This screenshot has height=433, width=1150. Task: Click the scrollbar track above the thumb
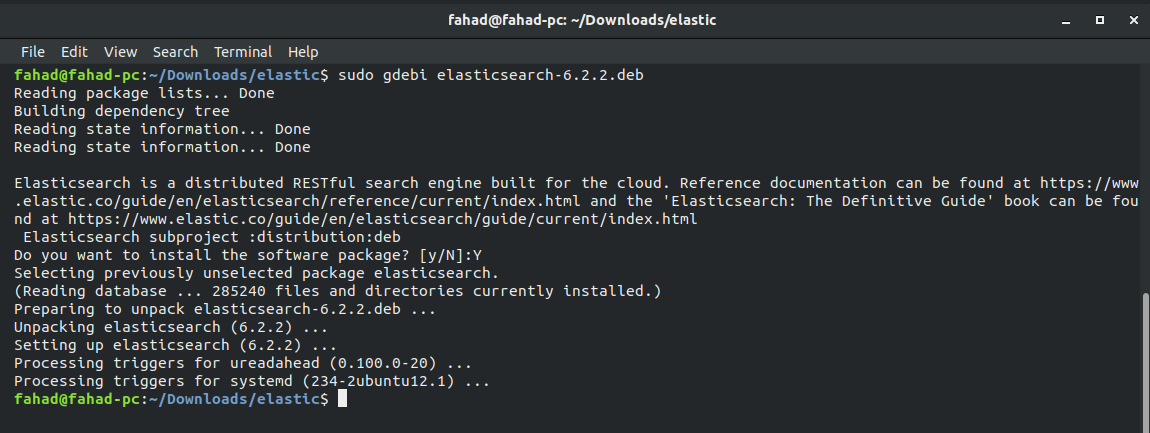[1145, 180]
